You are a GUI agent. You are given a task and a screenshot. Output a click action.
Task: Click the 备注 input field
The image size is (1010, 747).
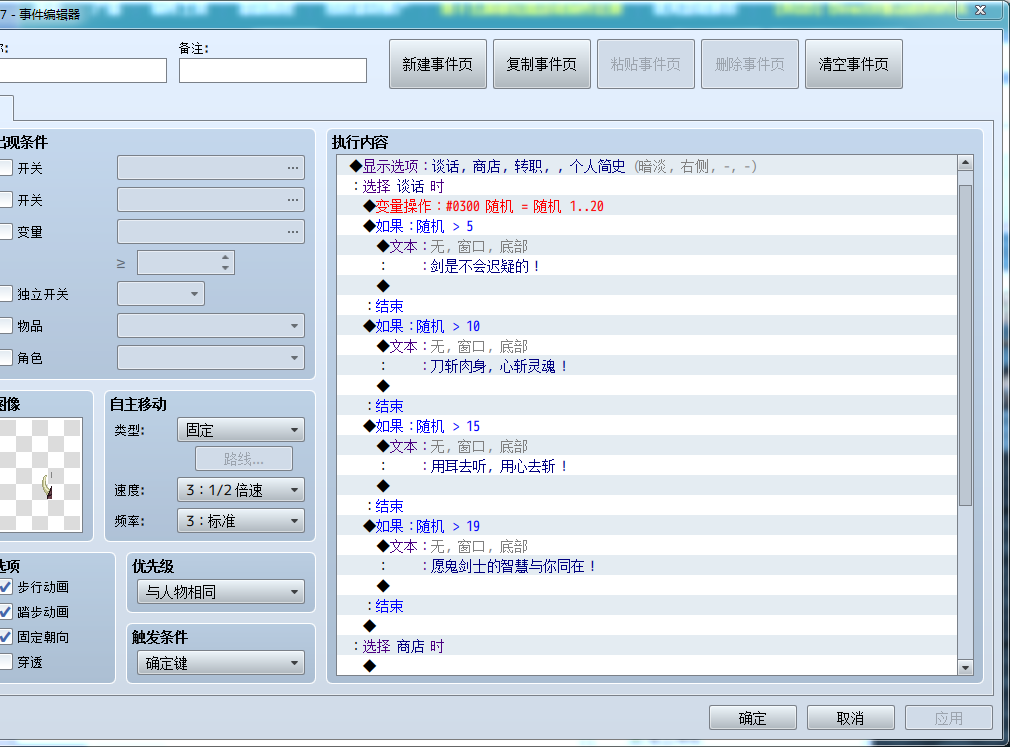[273, 70]
